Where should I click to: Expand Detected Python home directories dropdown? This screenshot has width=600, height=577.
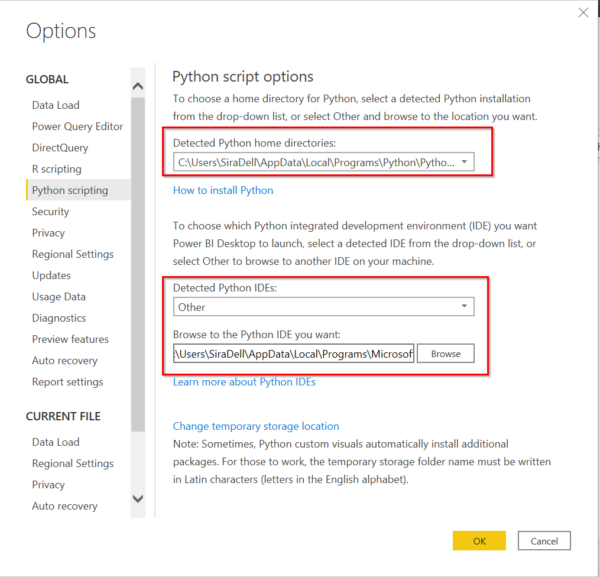coord(323,162)
